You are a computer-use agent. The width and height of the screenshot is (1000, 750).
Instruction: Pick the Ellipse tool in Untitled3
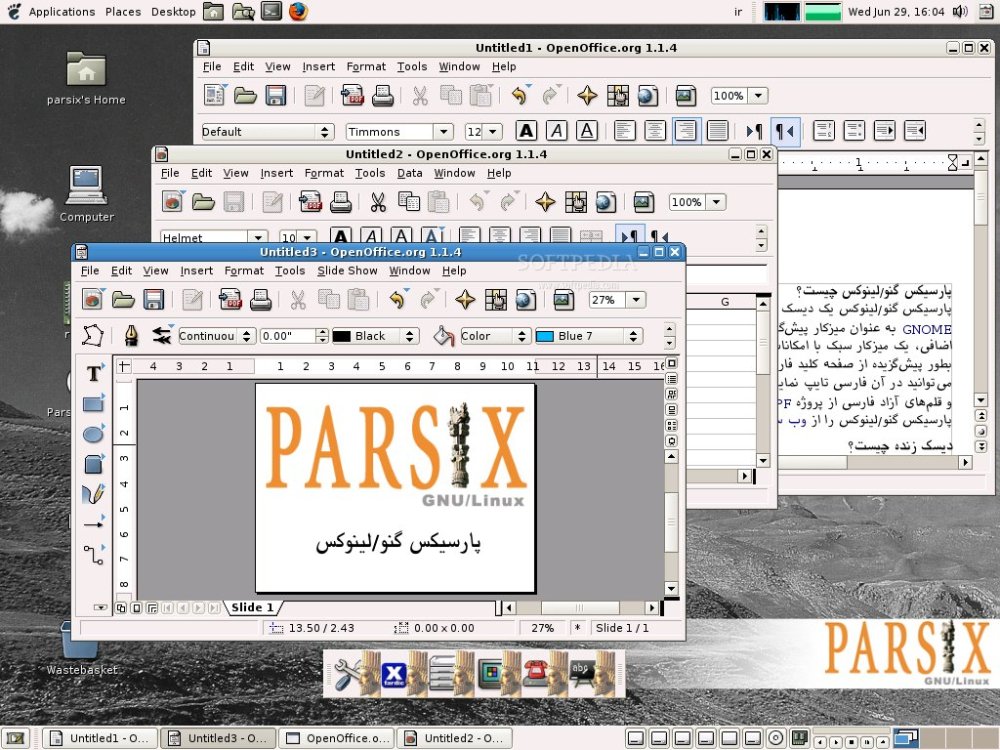(x=94, y=434)
